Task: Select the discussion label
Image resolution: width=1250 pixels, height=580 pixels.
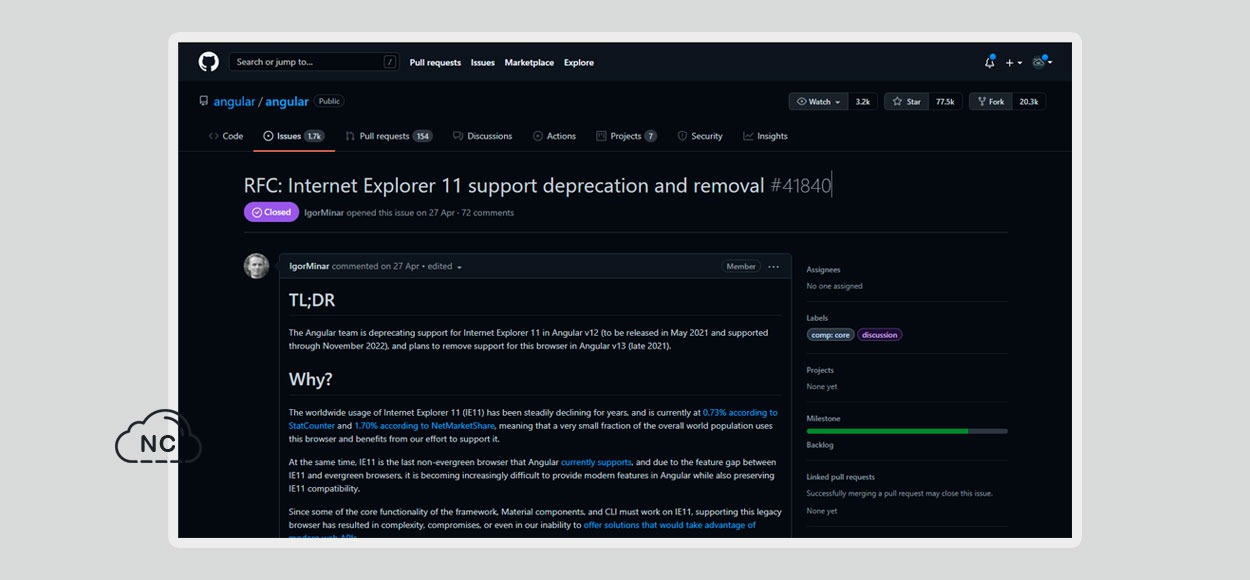Action: [x=880, y=335]
